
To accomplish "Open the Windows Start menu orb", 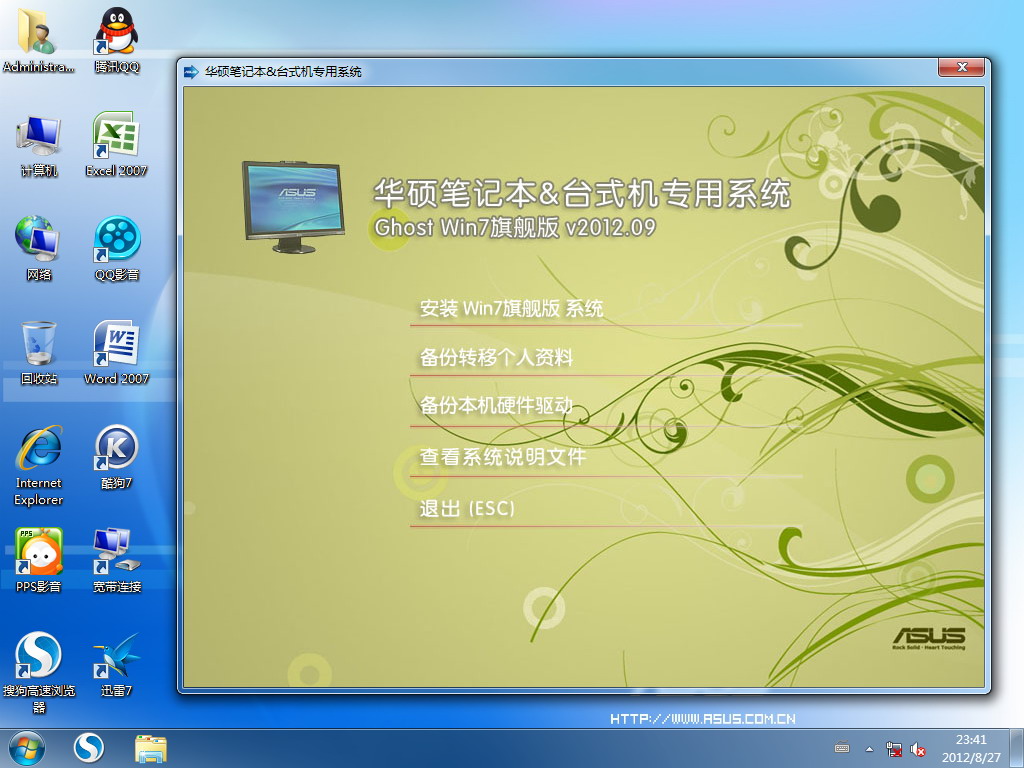I will coord(27,748).
